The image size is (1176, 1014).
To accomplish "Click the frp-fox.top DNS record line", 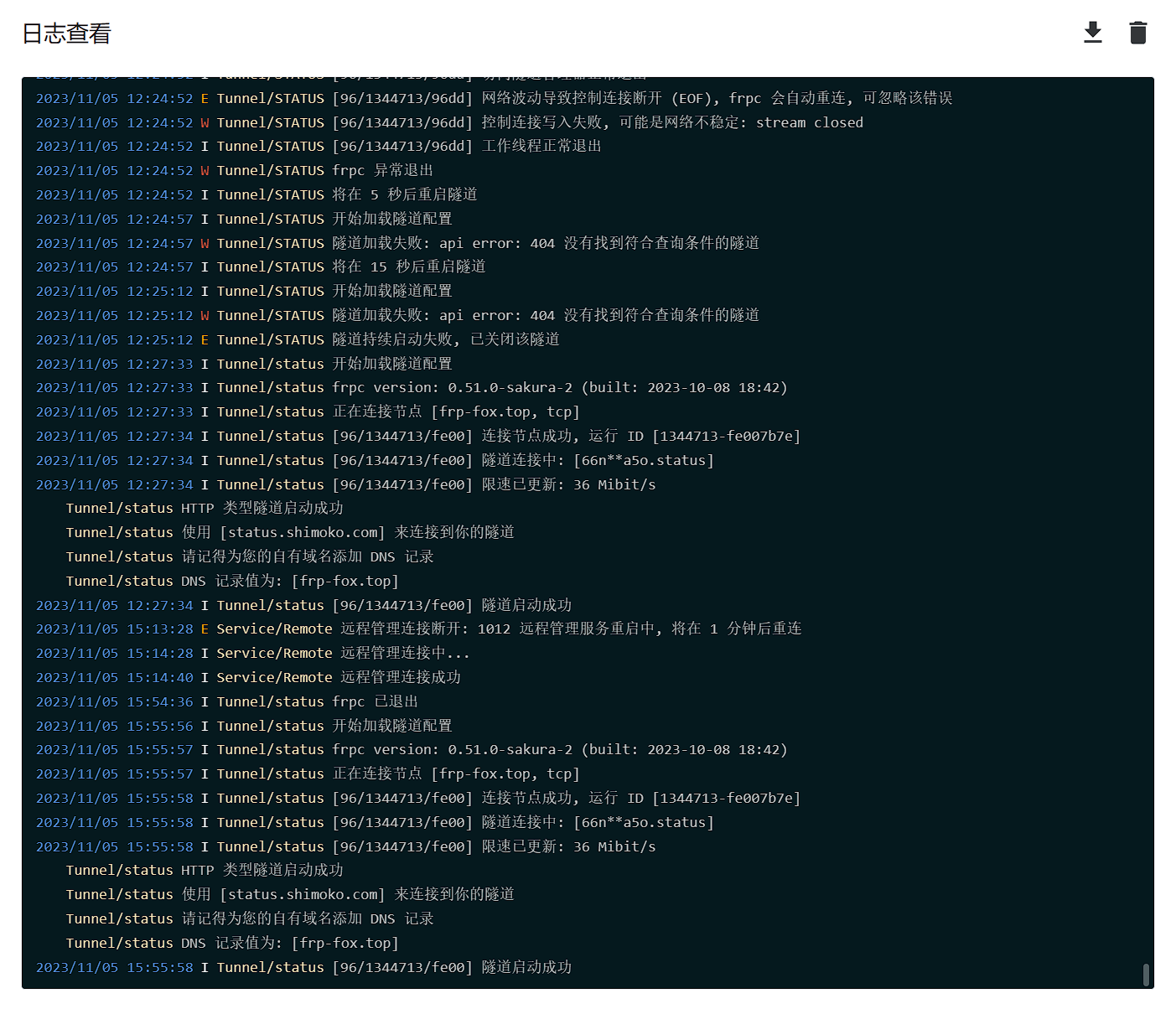I will [231, 580].
